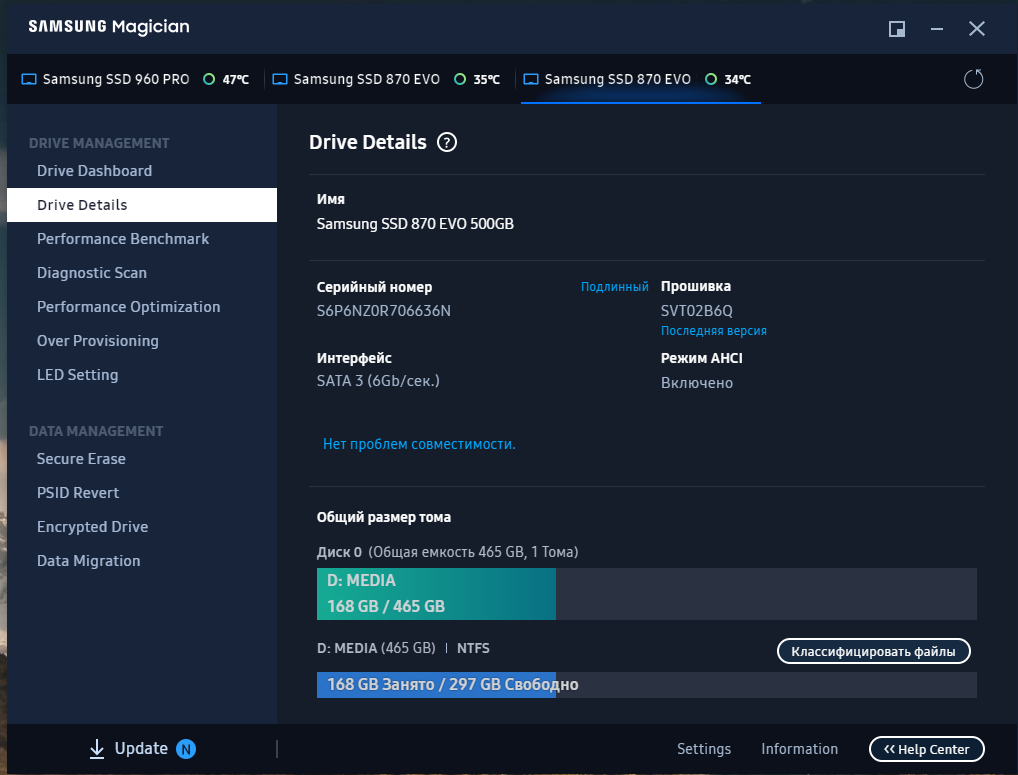Click the Samsung SSD 960 PRO drive icon
The image size is (1018, 775).
tap(29, 79)
